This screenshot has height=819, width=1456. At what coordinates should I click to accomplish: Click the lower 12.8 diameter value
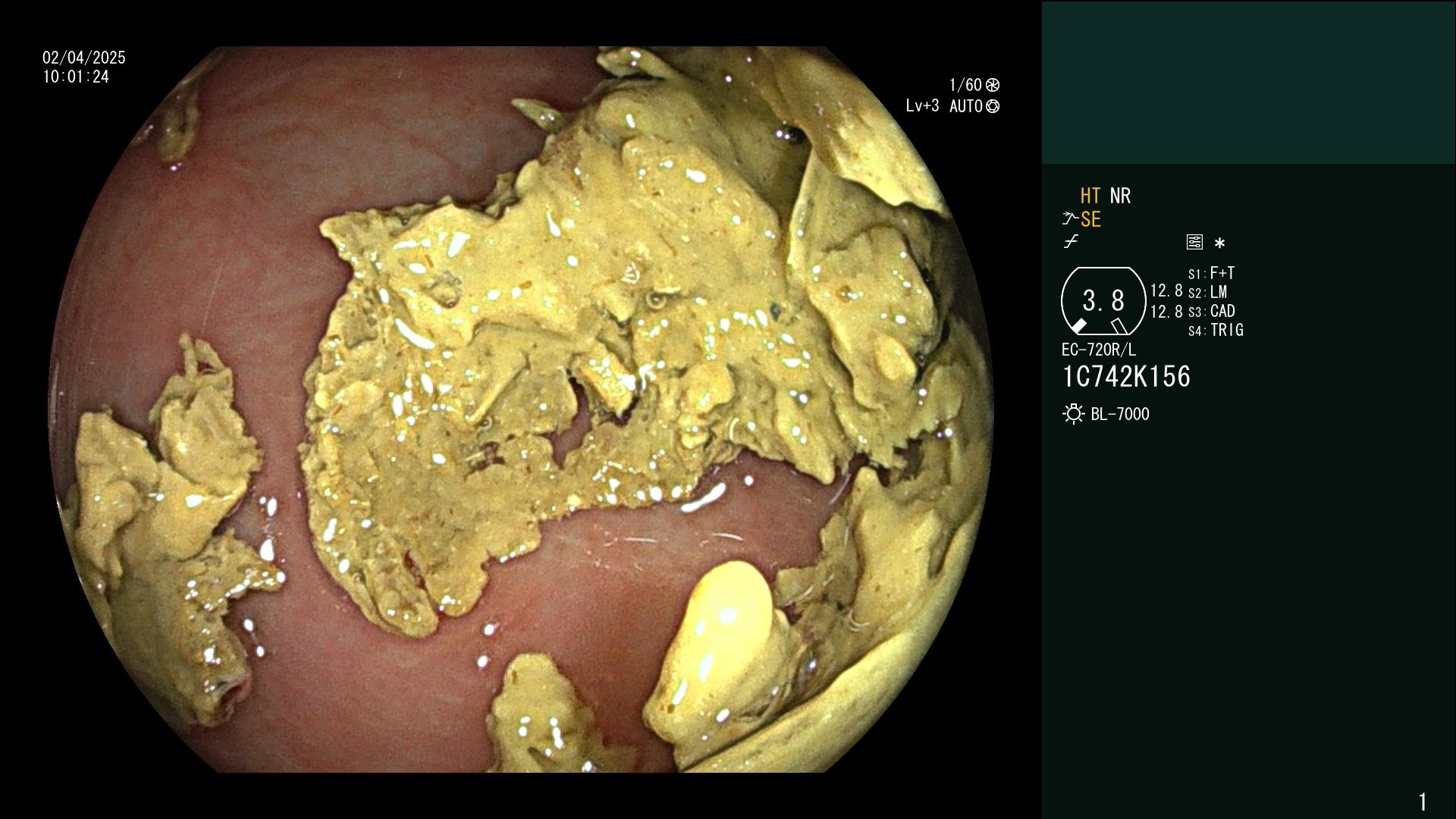tap(1166, 311)
